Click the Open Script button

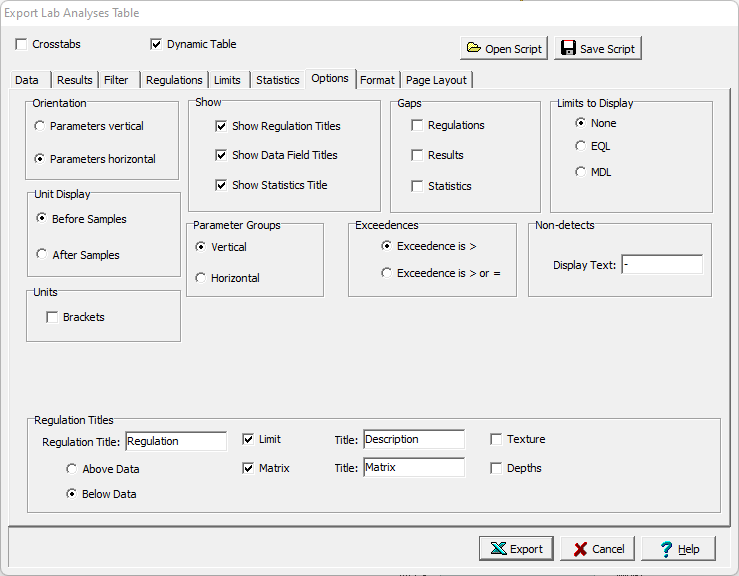(504, 49)
